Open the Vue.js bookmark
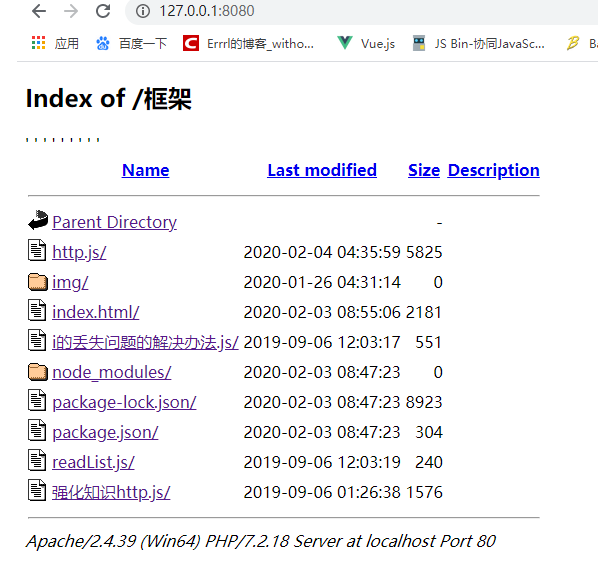 tap(366, 43)
